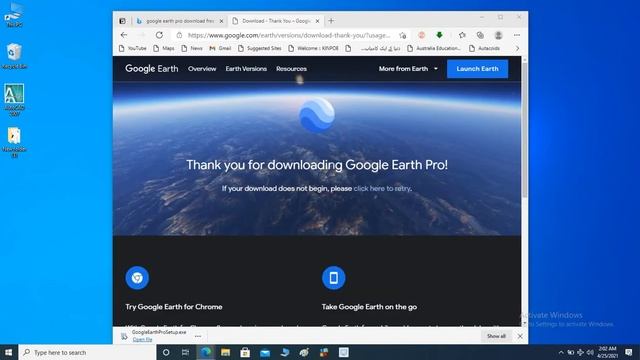Open a new browser tab
The width and height of the screenshot is (640, 360).
[x=331, y=21]
